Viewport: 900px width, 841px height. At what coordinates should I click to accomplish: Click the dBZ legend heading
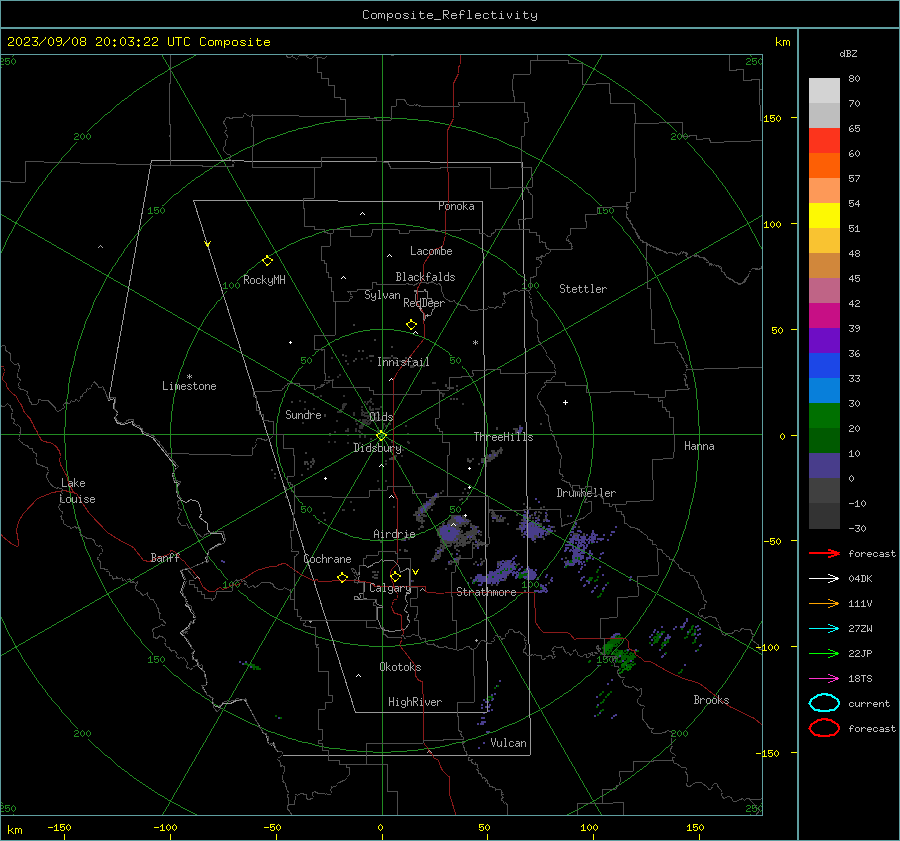point(848,54)
